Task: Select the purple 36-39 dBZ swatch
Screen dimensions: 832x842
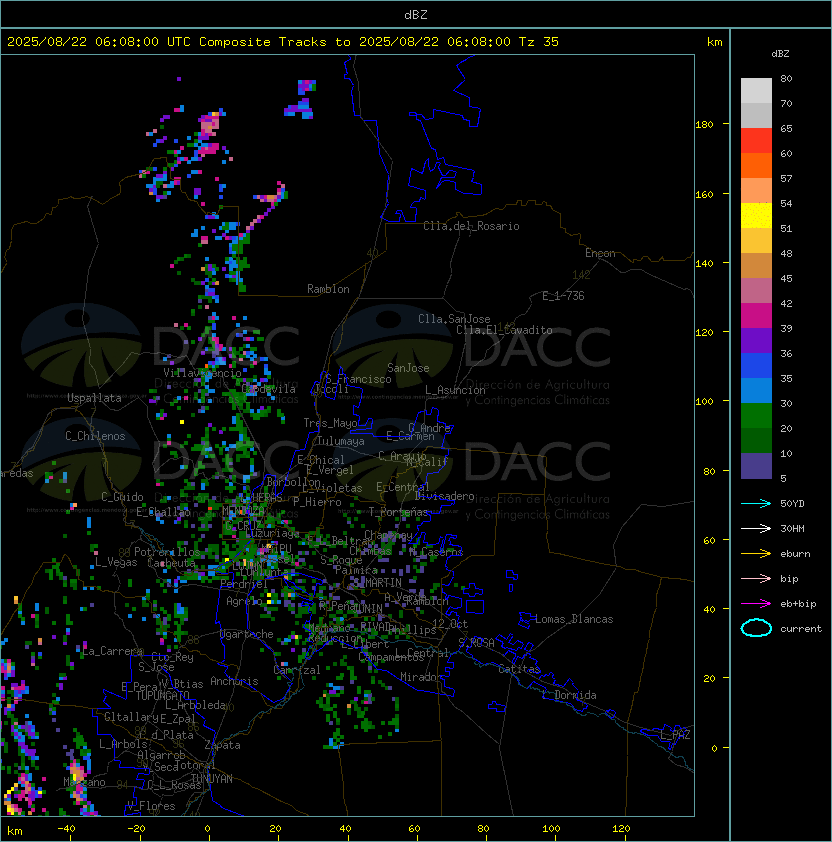Action: 756,340
